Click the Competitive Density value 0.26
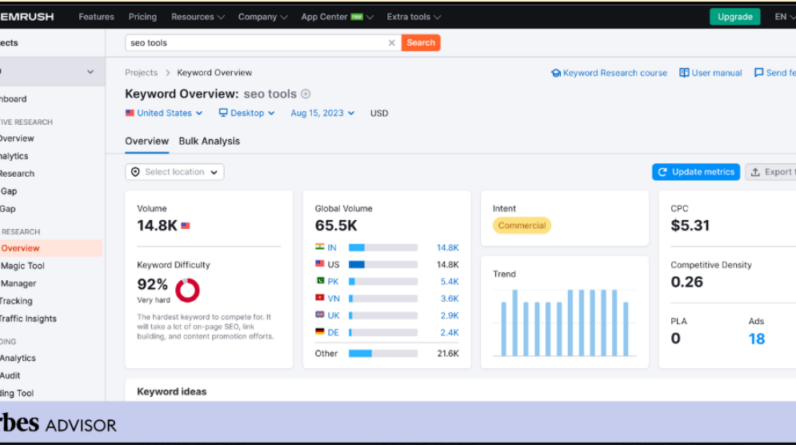 (x=687, y=282)
